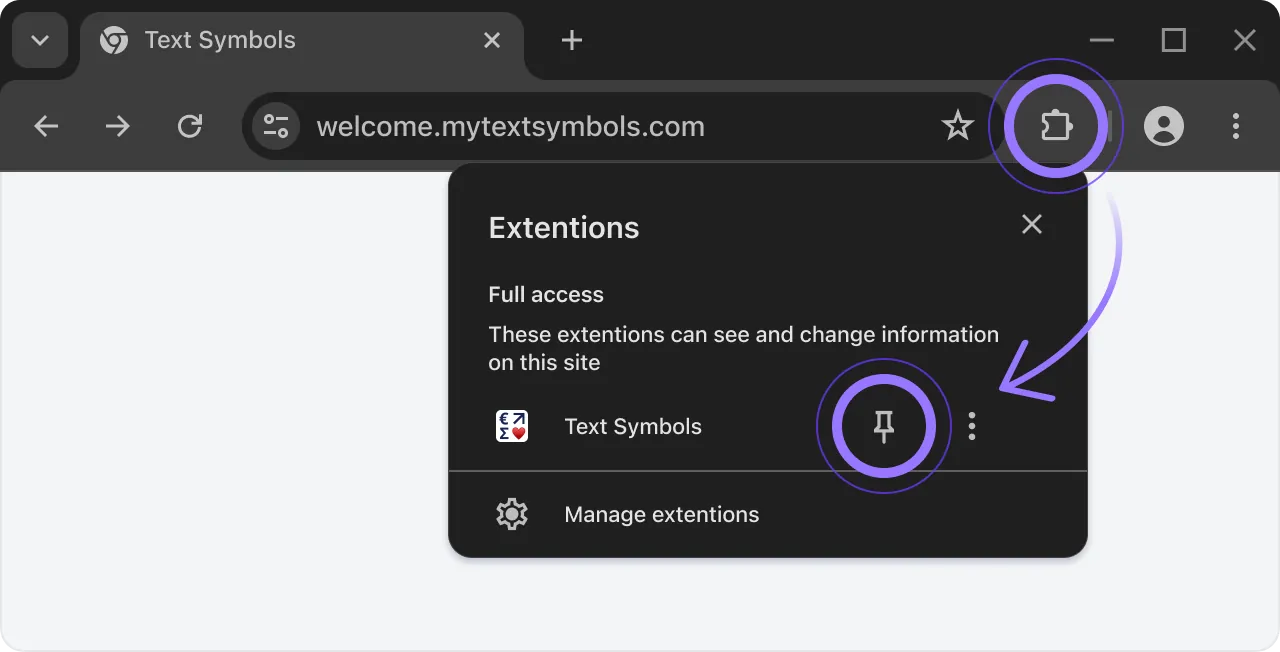This screenshot has width=1280, height=652.
Task: Open site information settings in address bar
Action: click(x=275, y=126)
